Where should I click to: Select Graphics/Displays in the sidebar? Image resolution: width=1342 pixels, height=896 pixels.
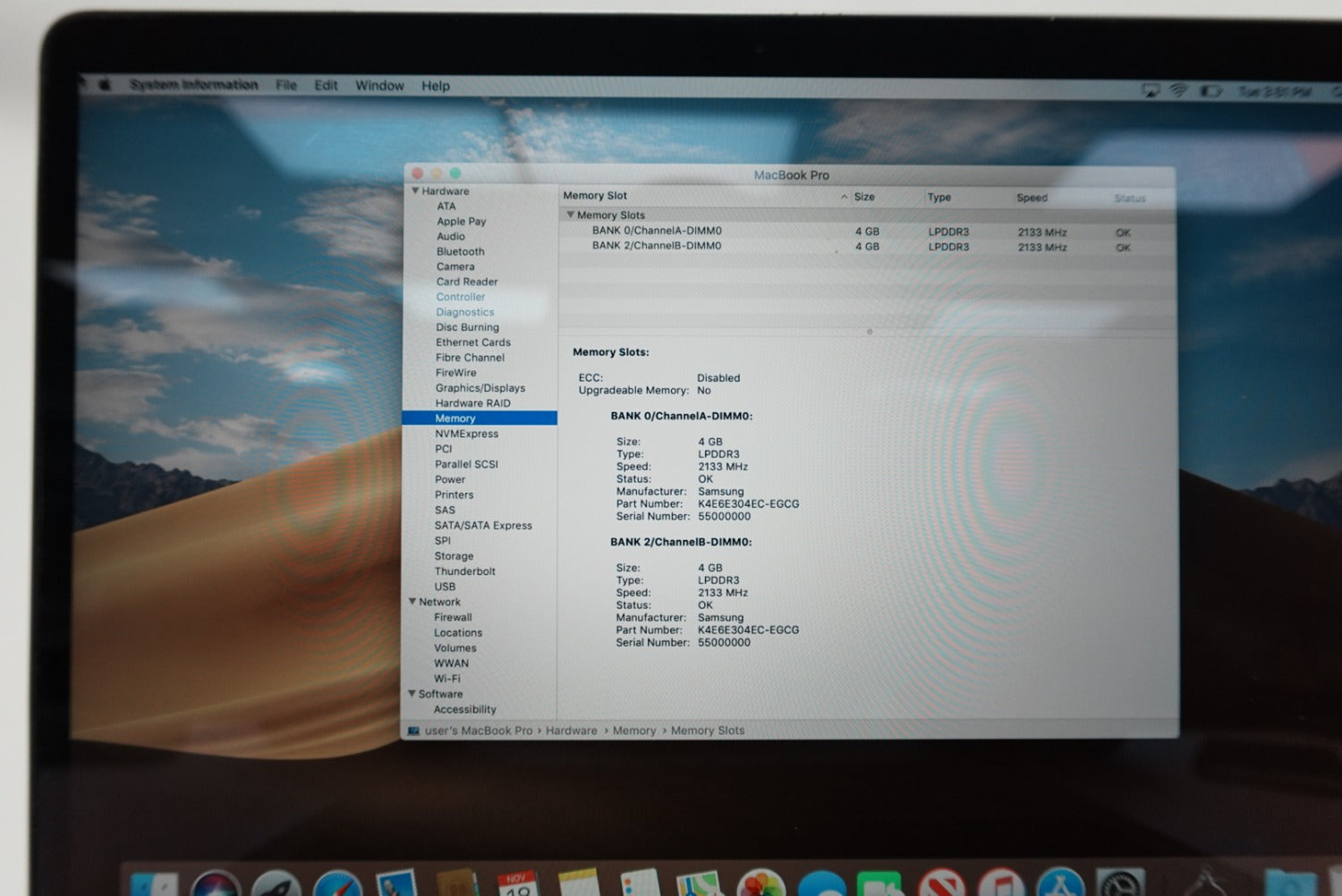tap(480, 388)
